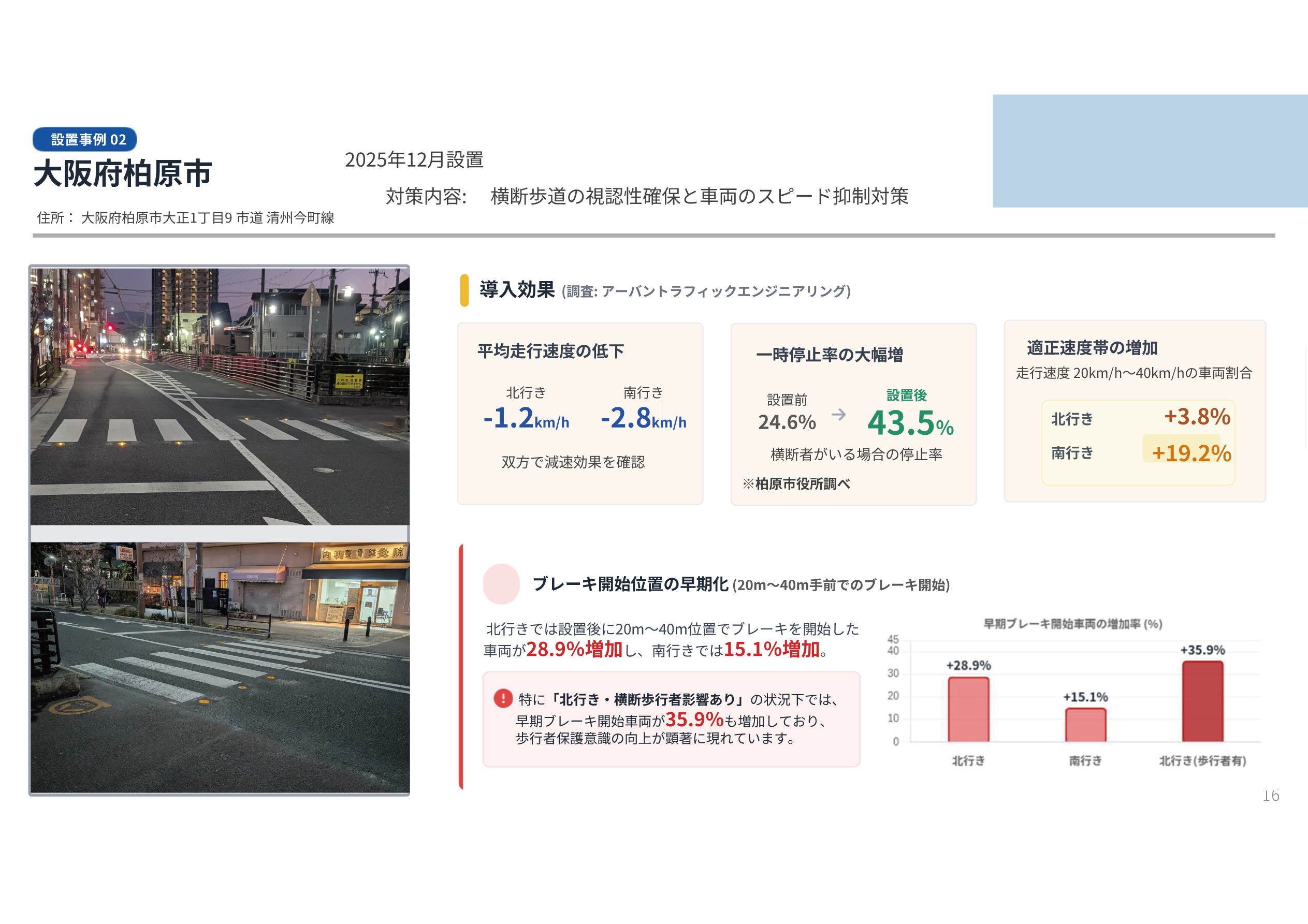Viewport: 1308px width, 924px height.
Task: Click the 43.5% 設置後 green value
Action: click(910, 423)
